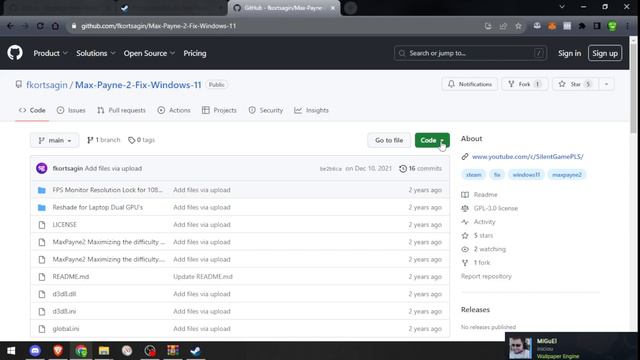
Task: Open the Pricing page
Action: click(195, 53)
